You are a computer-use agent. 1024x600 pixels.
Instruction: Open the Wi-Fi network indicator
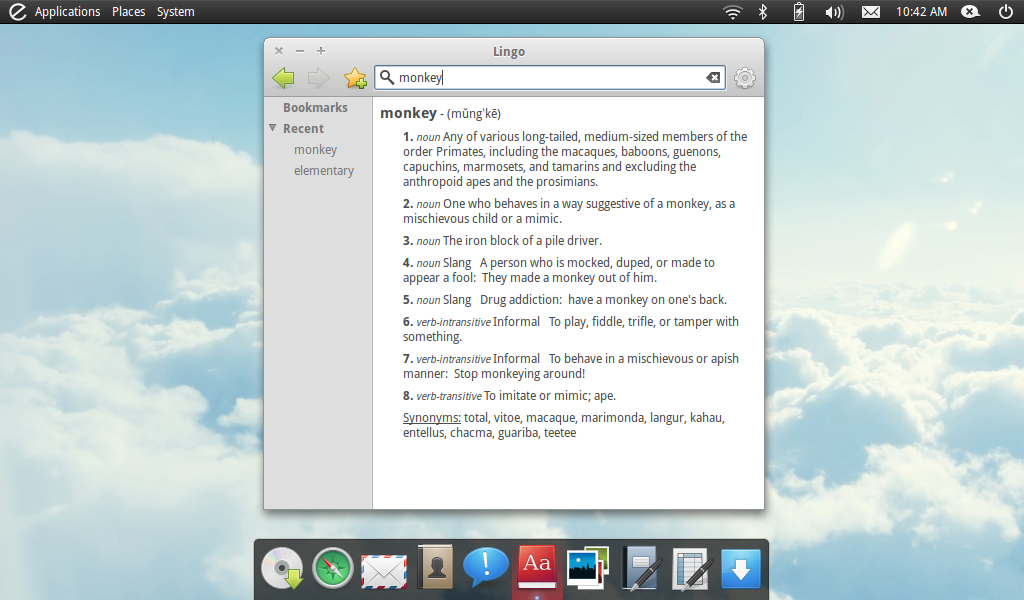click(x=733, y=12)
